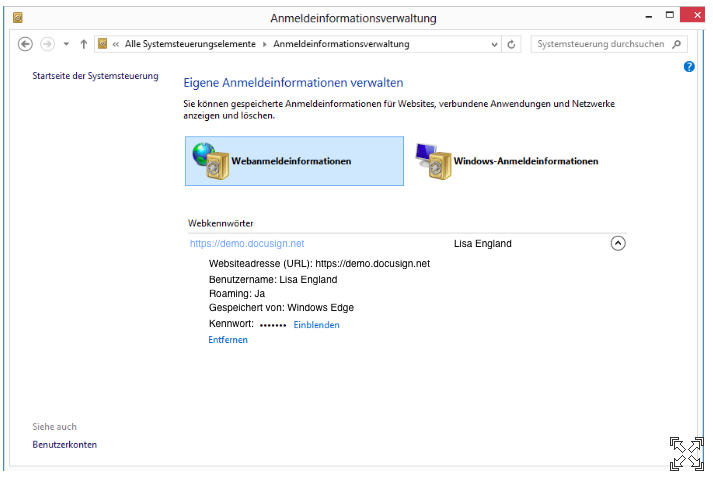This screenshot has height=478, width=713.
Task: Click the Anmeldeinformationsverwaltung breadcrumb item
Action: [340, 44]
